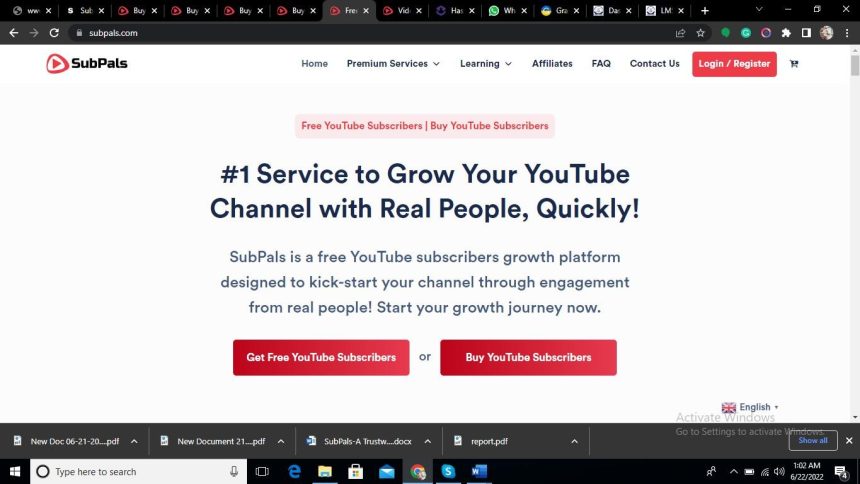Click the Windows Start button

click(15, 471)
